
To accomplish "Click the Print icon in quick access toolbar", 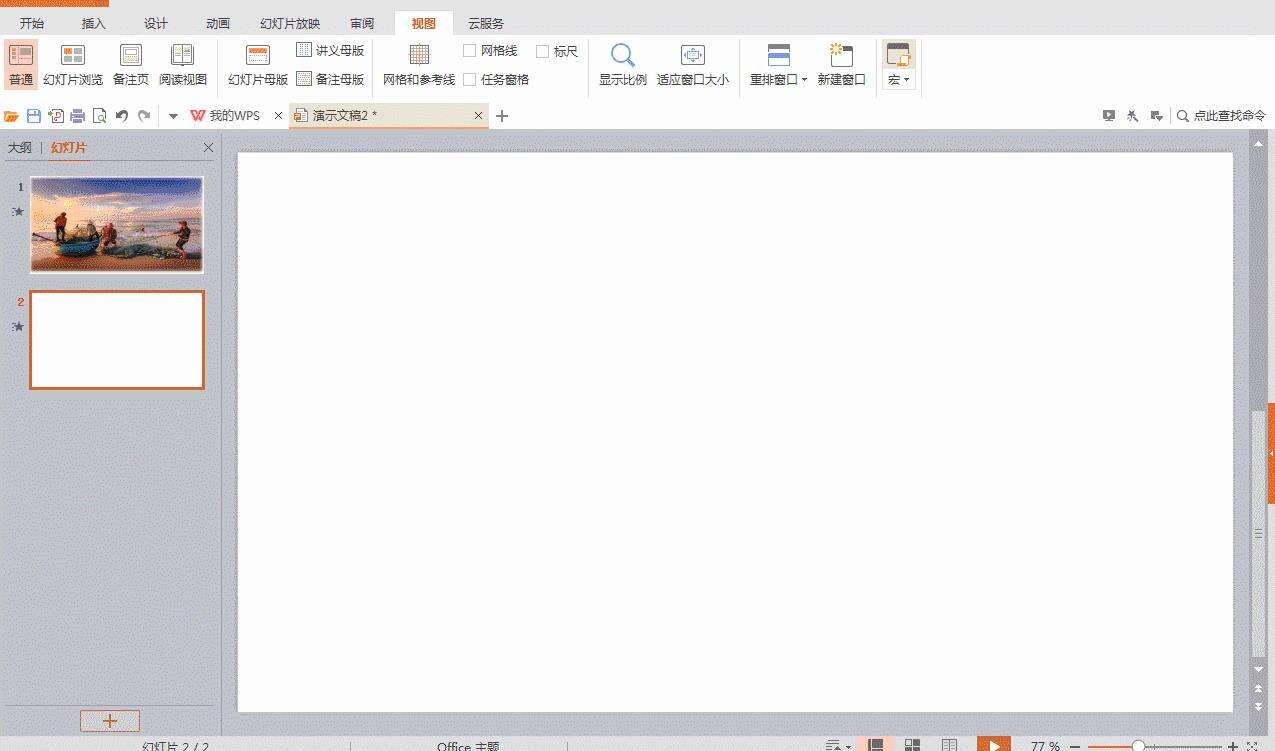I will (77, 115).
